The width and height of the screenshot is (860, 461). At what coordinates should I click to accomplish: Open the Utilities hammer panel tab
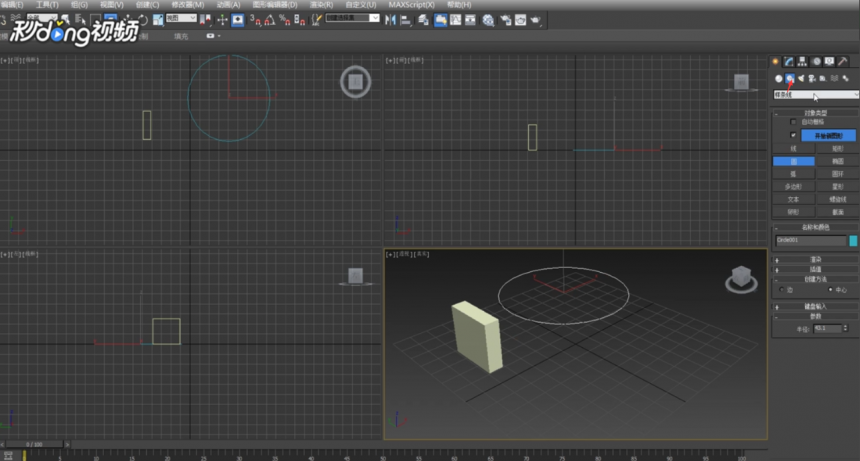pos(843,61)
